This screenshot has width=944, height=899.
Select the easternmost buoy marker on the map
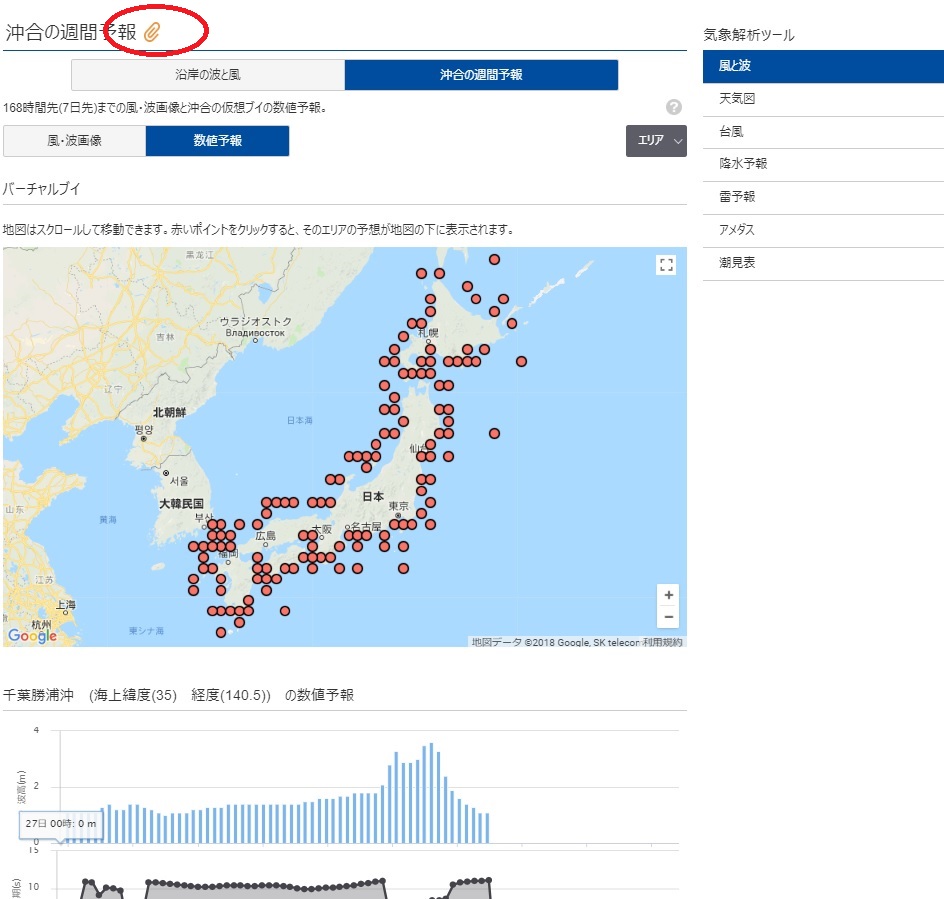[x=521, y=361]
